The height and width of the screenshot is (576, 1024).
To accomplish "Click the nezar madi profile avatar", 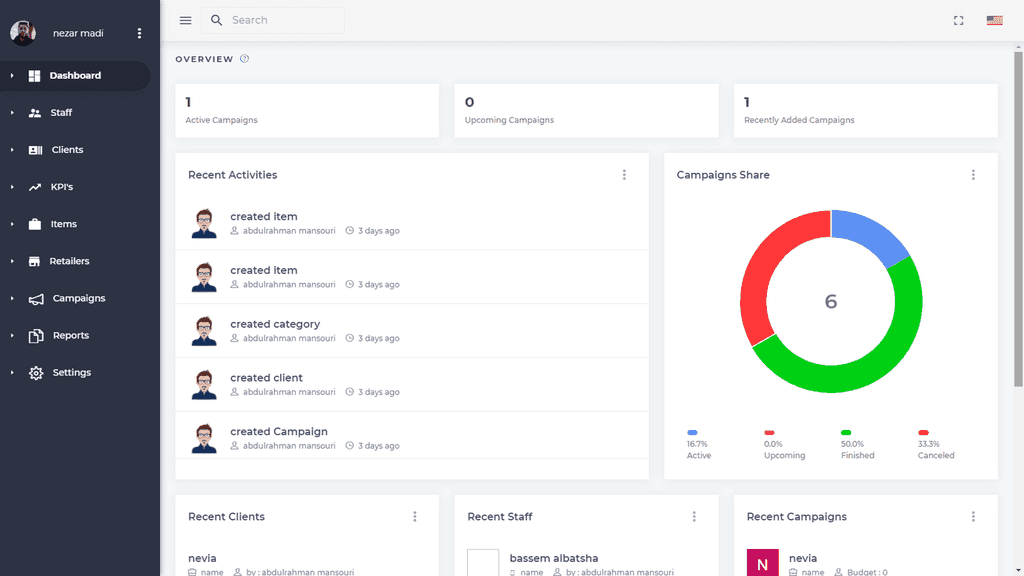I will [23, 33].
